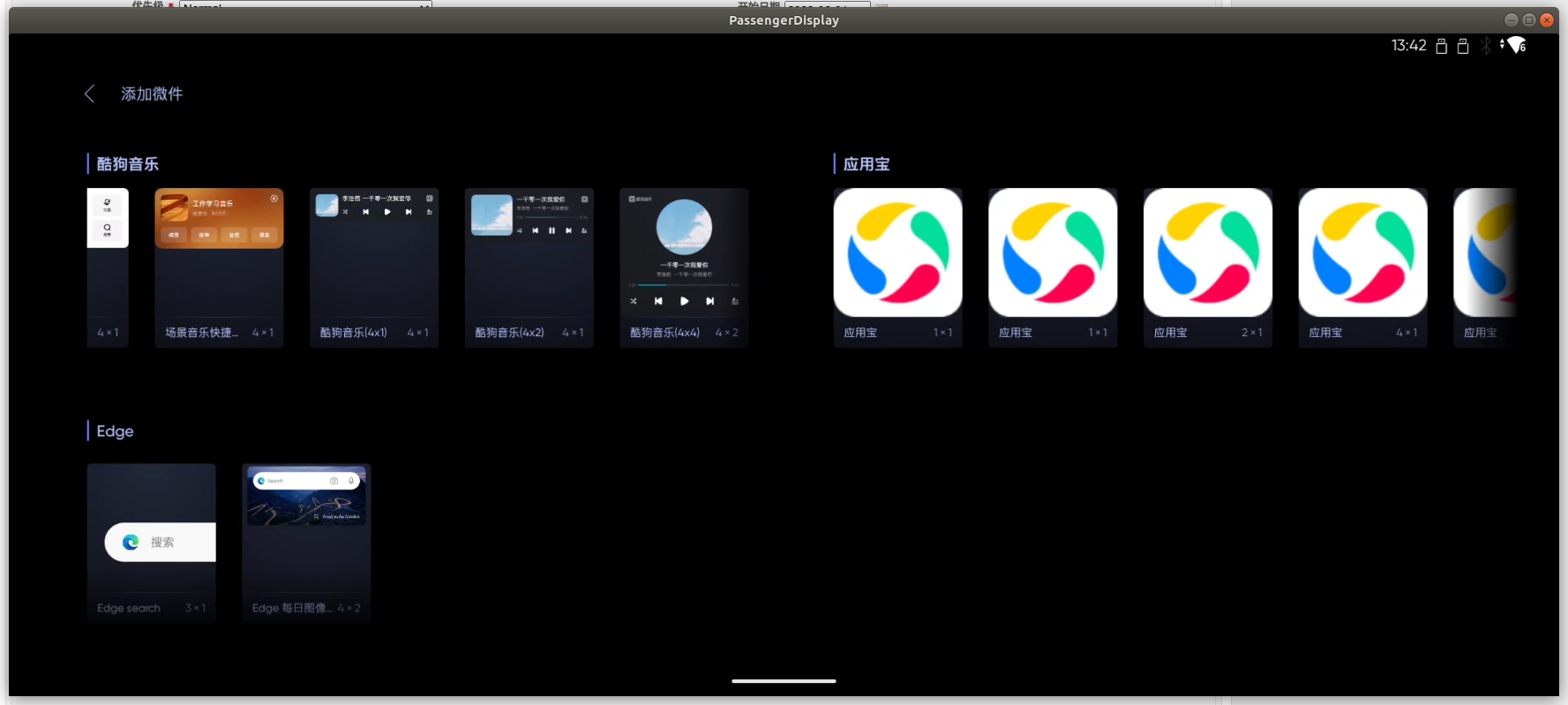
Task: Close the 工作学习音乐 scene card via its X icon
Action: 274,199
